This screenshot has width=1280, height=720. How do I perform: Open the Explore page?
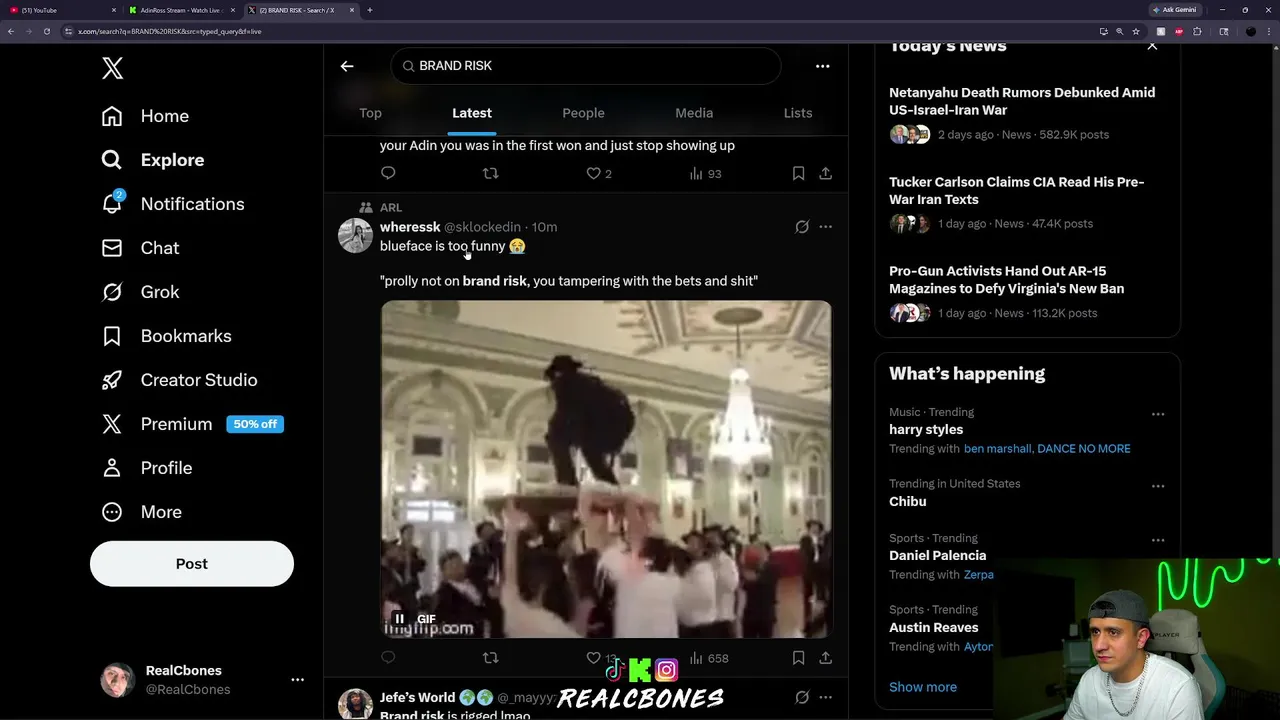coord(152,160)
